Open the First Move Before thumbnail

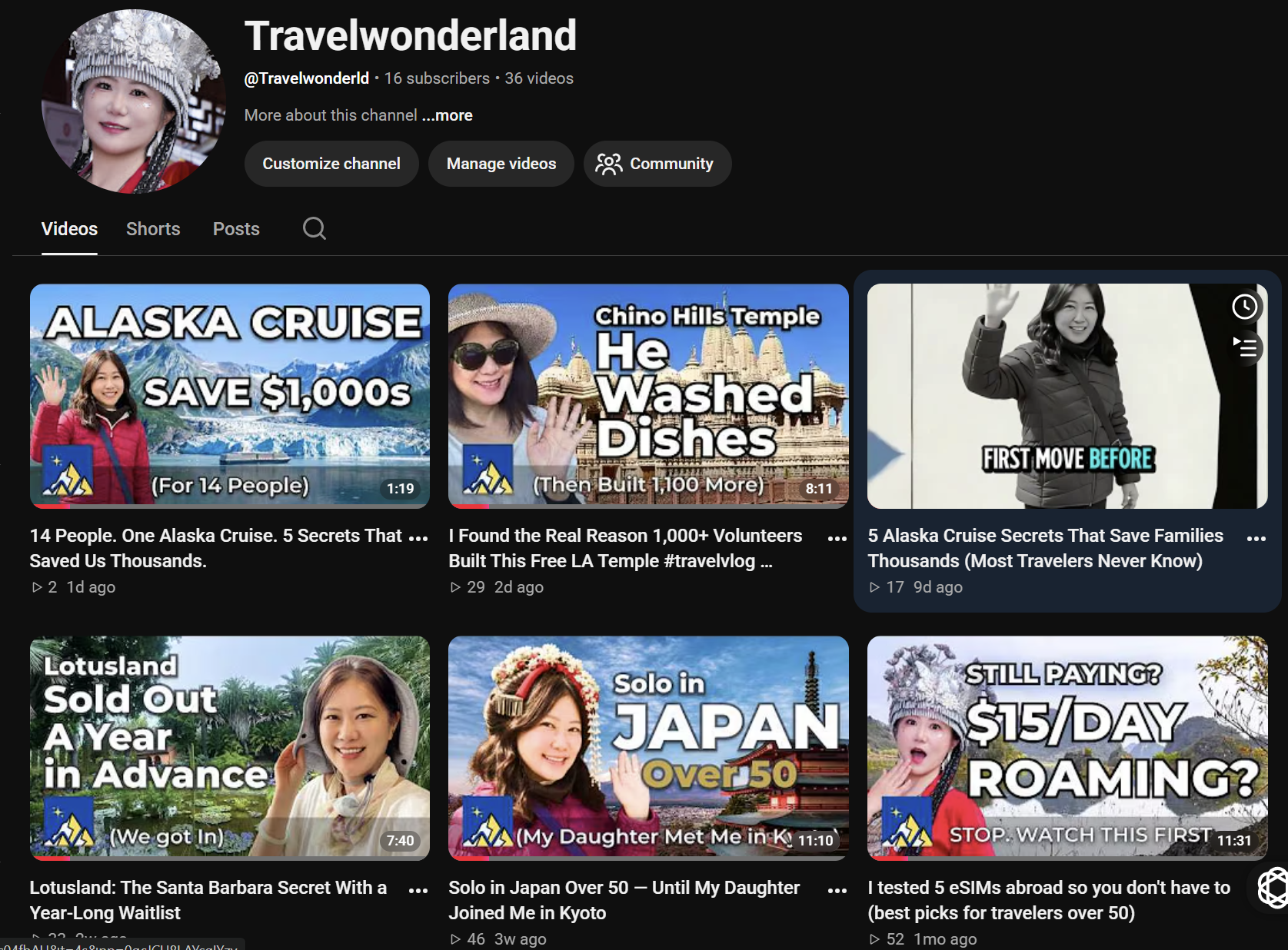(x=1067, y=396)
